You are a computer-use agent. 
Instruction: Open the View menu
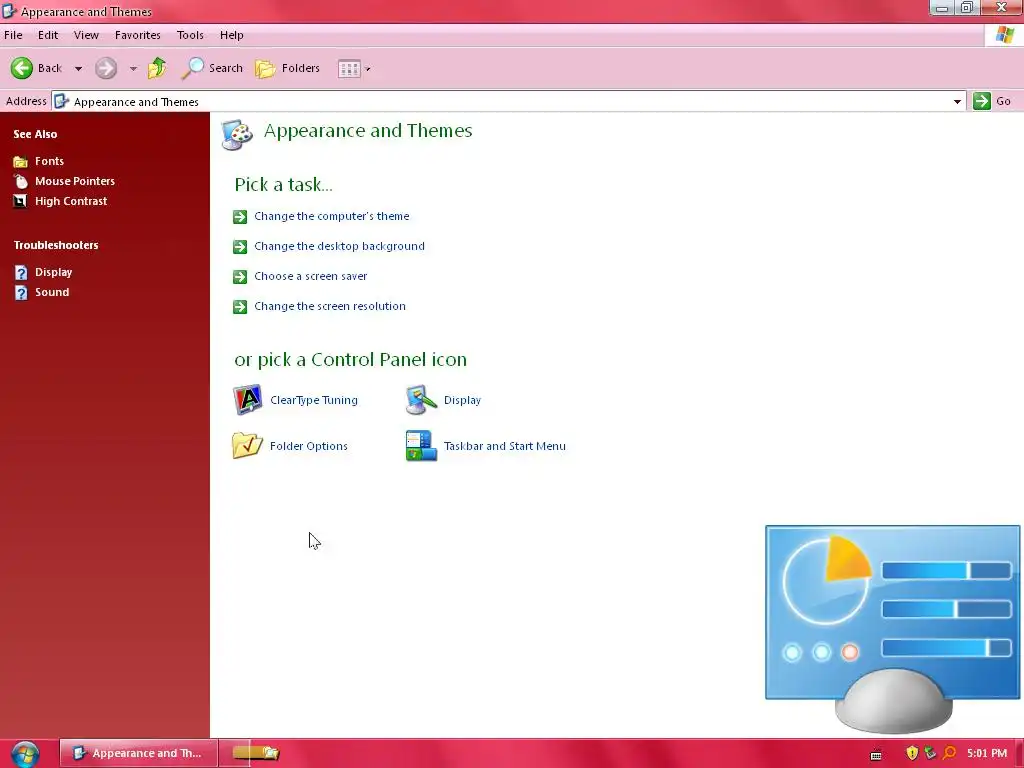86,35
